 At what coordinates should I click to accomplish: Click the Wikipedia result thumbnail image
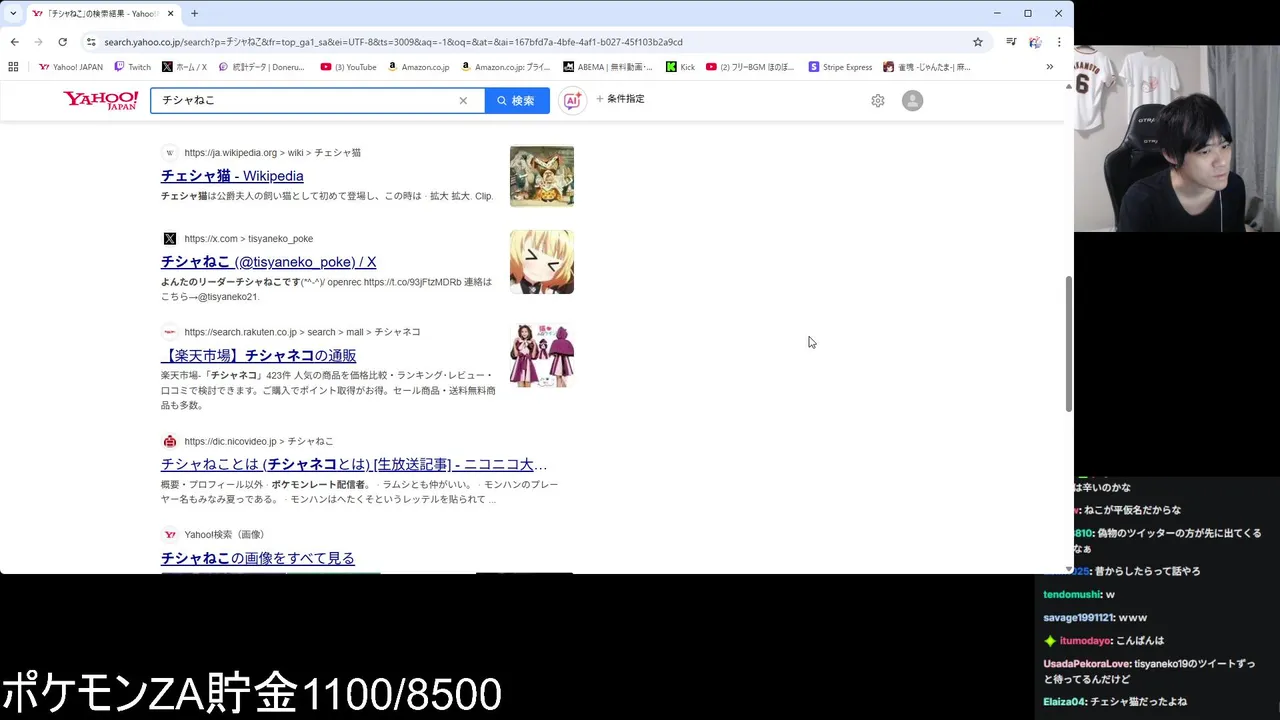click(542, 176)
